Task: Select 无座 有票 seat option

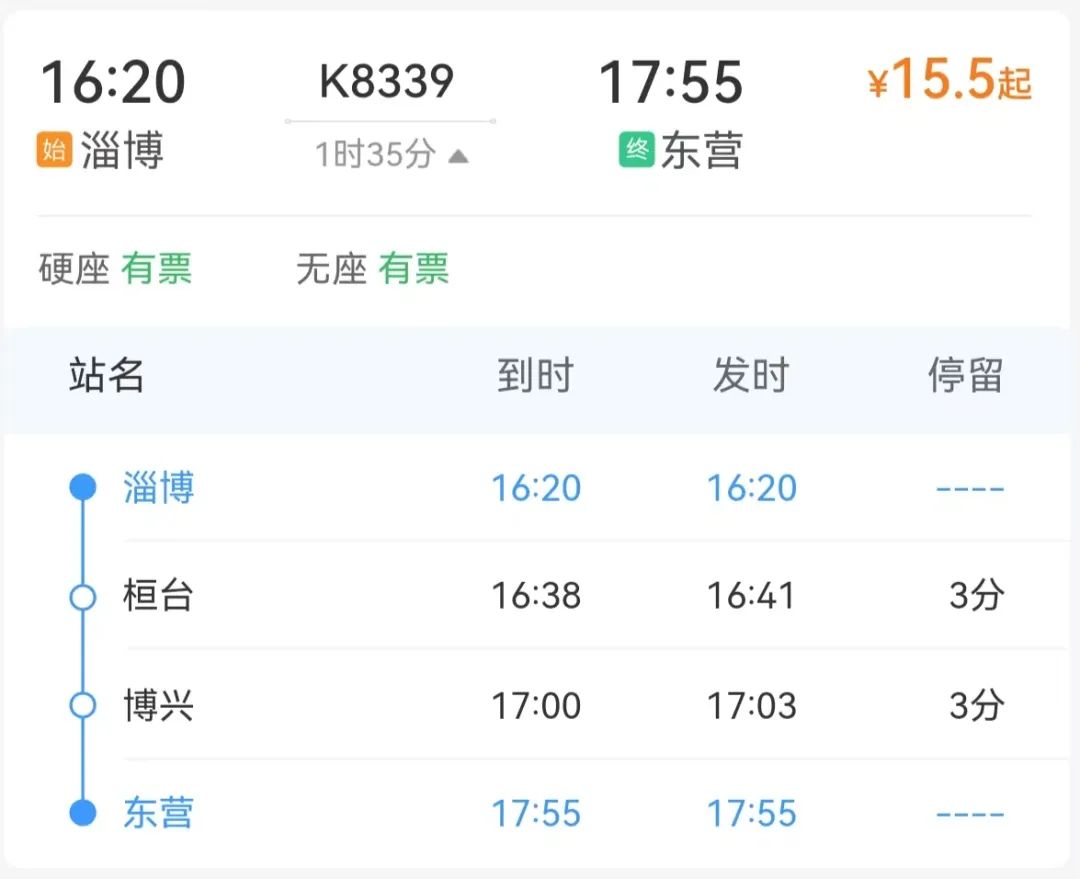Action: [372, 269]
